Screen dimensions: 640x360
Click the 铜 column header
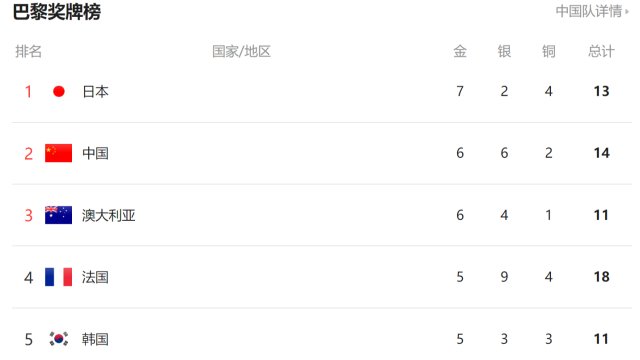[549, 51]
